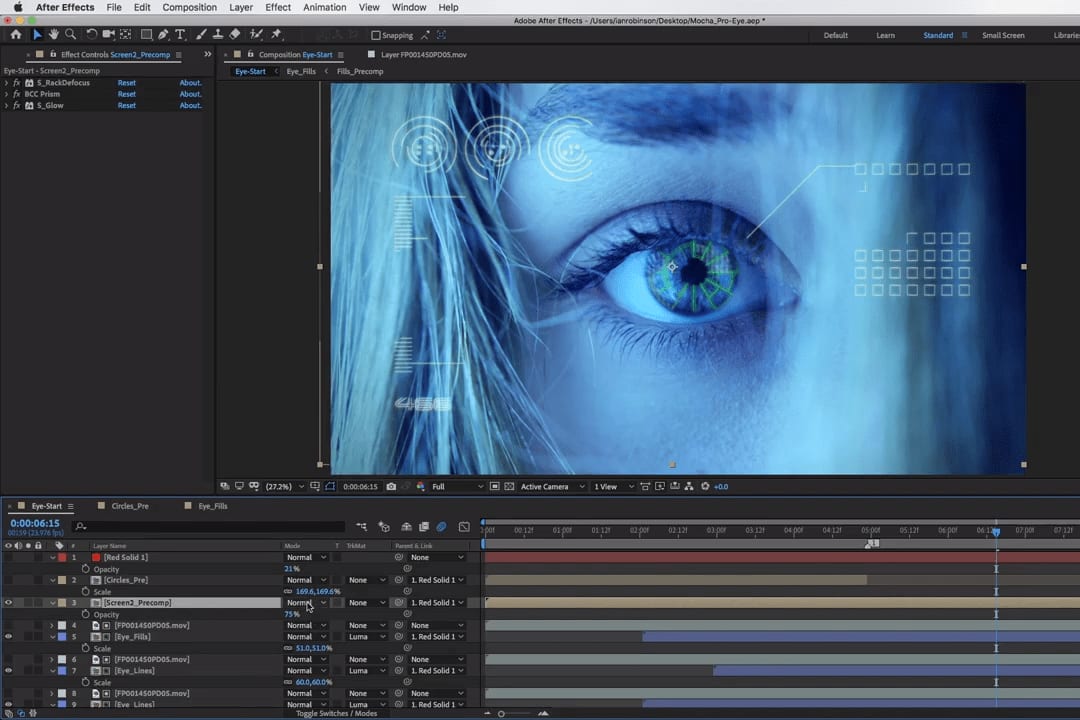Activate the Horizontal Type tool
Viewport: 1080px width, 720px height.
180,35
